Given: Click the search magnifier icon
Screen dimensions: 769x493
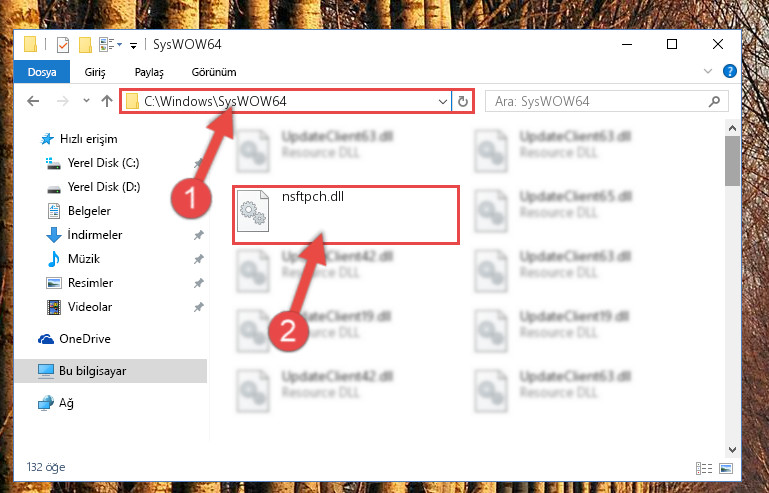Looking at the screenshot, I should (714, 102).
